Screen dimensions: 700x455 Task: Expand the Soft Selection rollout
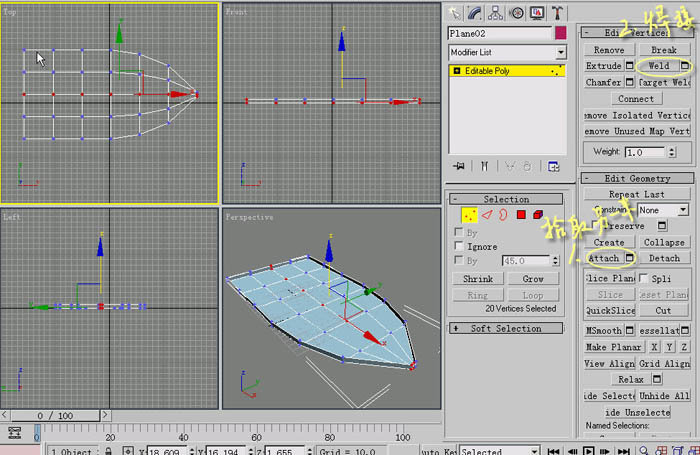(506, 328)
